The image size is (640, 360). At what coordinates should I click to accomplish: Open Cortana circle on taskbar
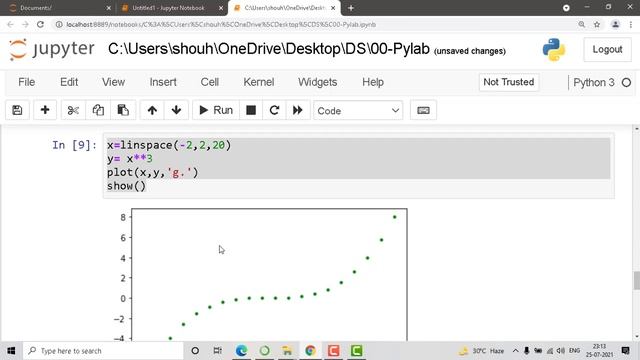tap(195, 351)
